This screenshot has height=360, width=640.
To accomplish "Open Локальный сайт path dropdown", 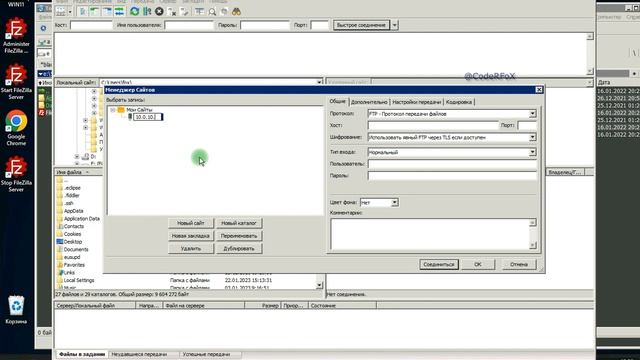I will (x=319, y=82).
